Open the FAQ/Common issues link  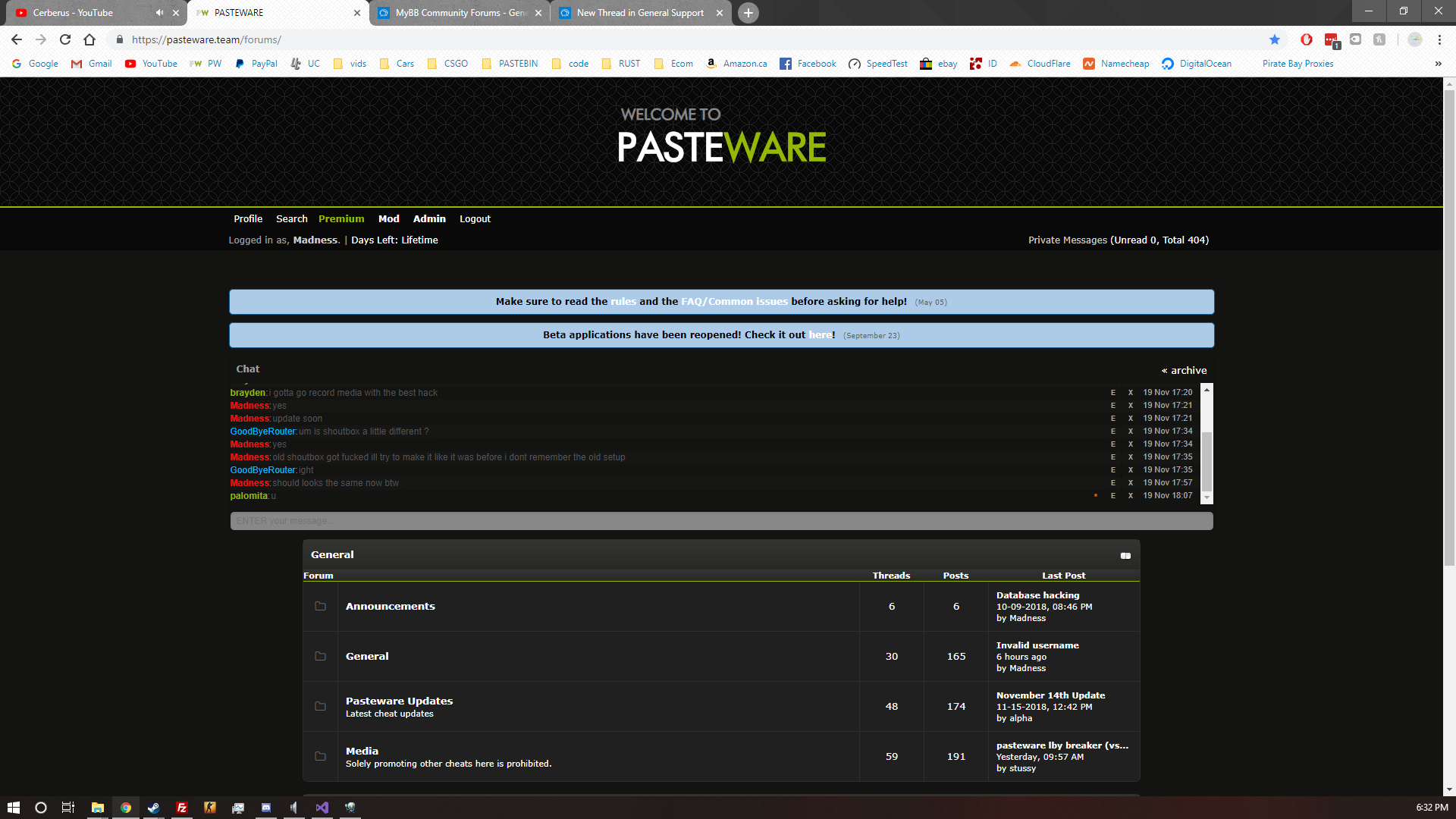734,302
